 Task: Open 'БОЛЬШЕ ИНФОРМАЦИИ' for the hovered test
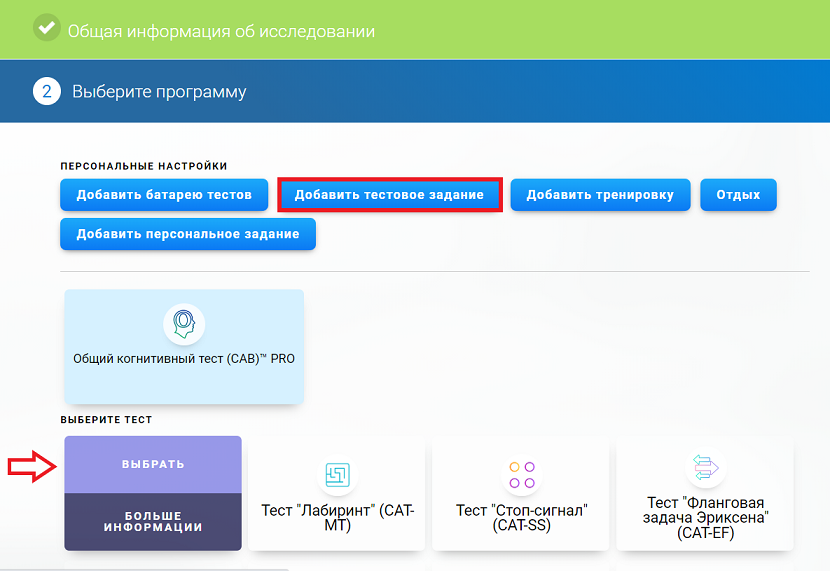pyautogui.click(x=153, y=521)
